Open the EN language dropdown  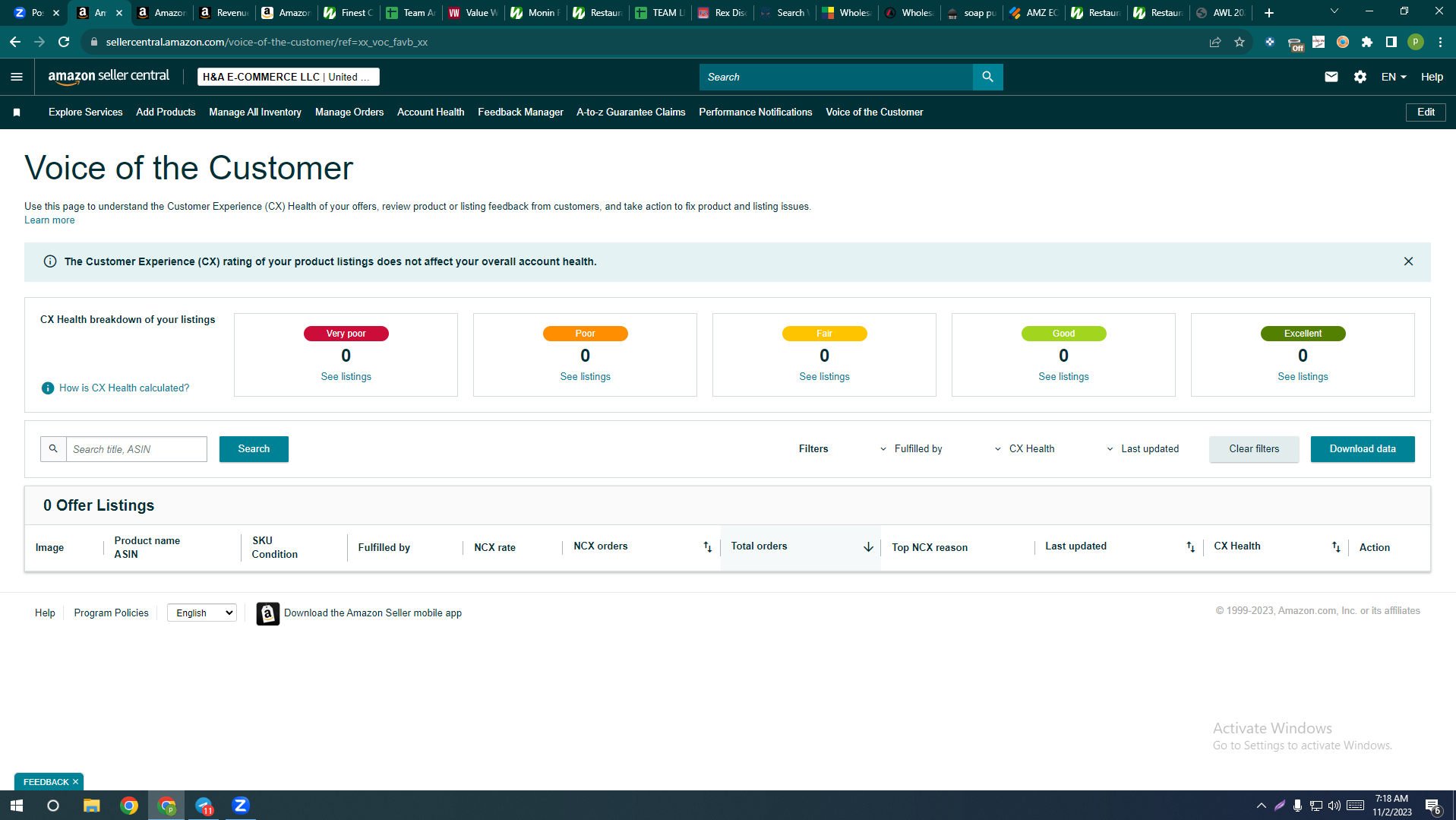click(1394, 77)
